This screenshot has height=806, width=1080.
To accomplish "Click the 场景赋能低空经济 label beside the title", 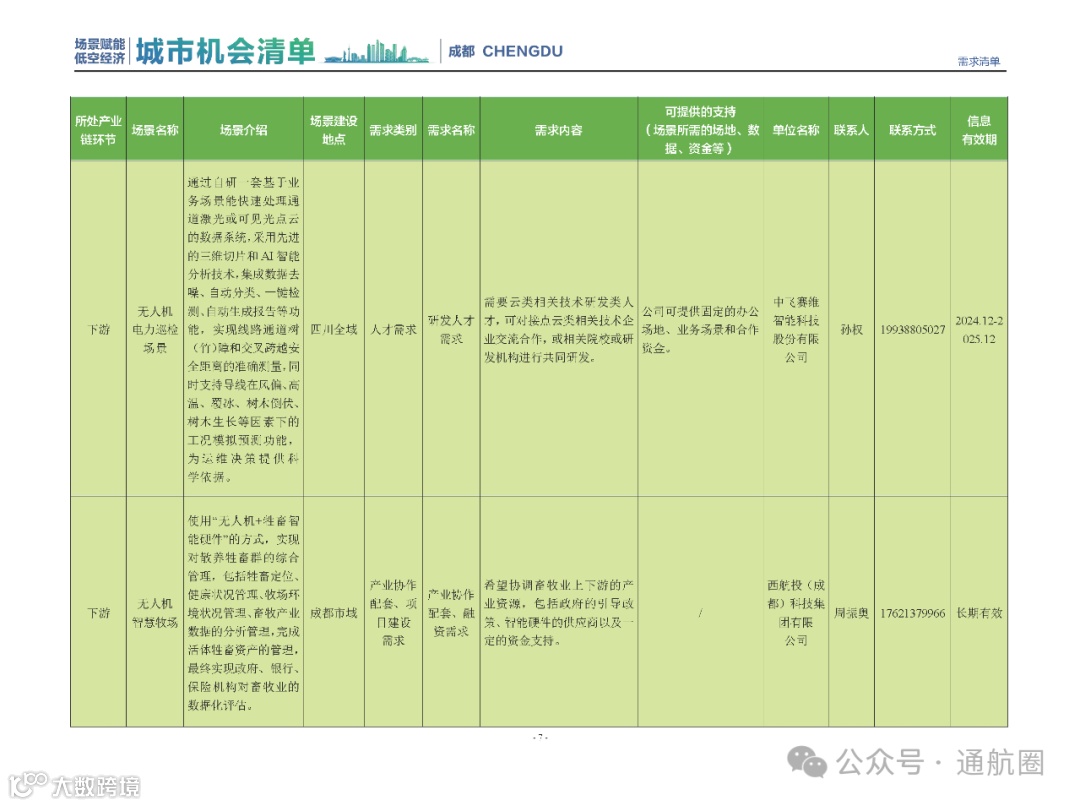I will [100, 52].
